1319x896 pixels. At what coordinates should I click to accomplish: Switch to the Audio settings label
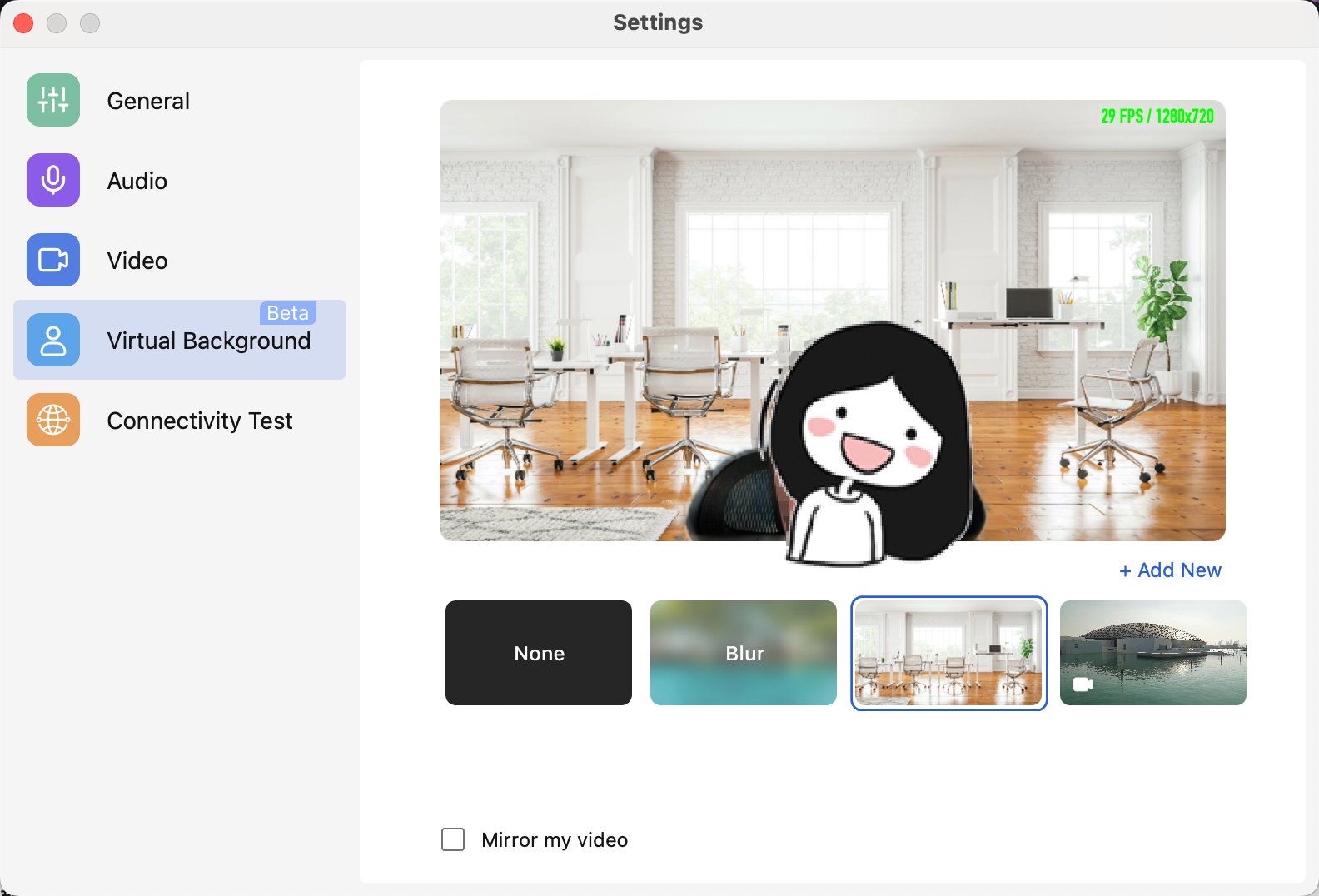click(137, 181)
